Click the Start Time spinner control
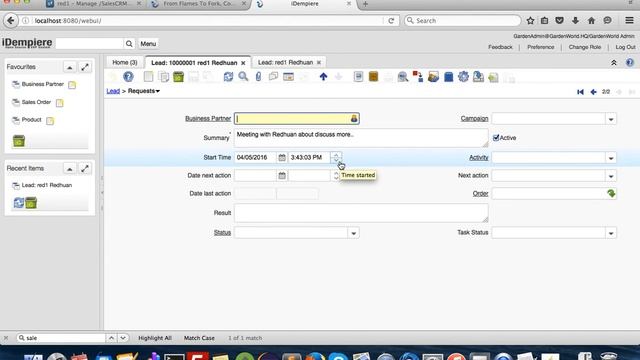The image size is (640, 360). (x=336, y=158)
